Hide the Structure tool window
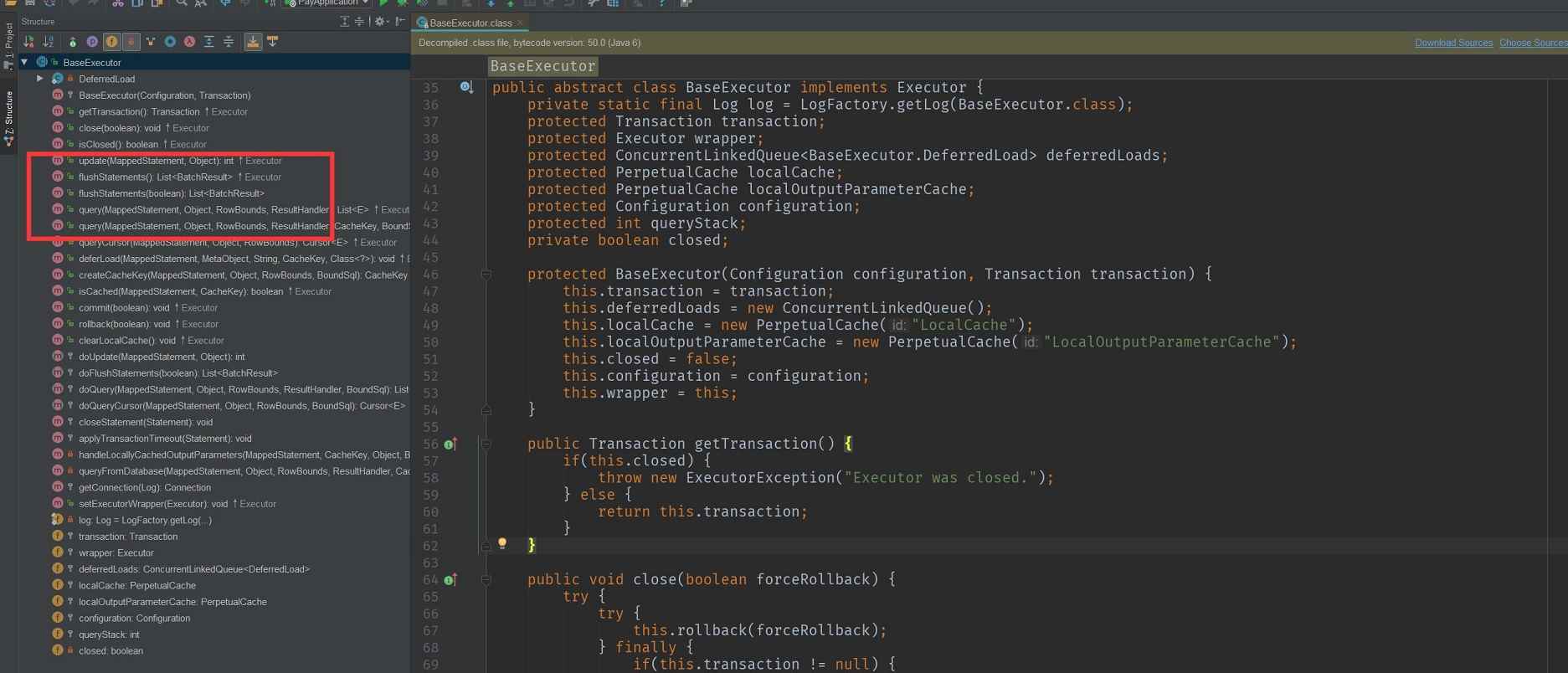The width and height of the screenshot is (1568, 673). click(x=400, y=21)
